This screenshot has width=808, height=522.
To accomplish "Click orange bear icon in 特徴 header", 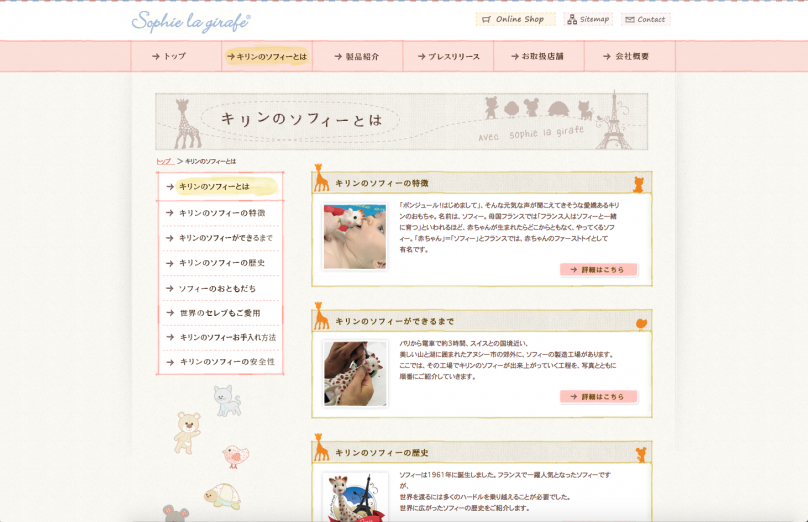I will [638, 184].
